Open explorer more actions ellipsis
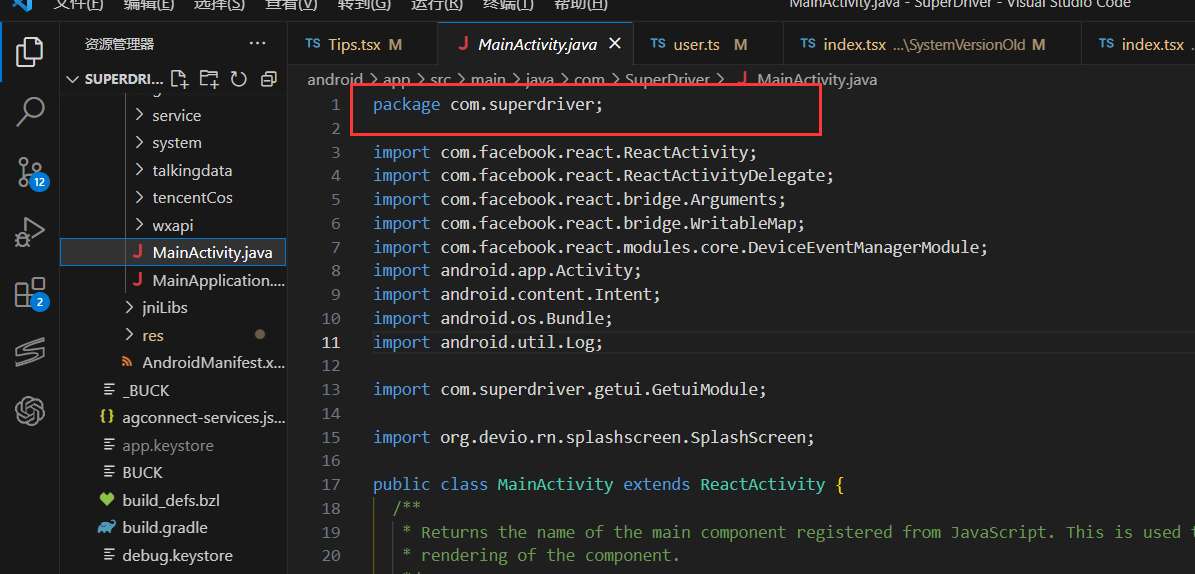Screen dimensions: 1195x574 point(258,43)
